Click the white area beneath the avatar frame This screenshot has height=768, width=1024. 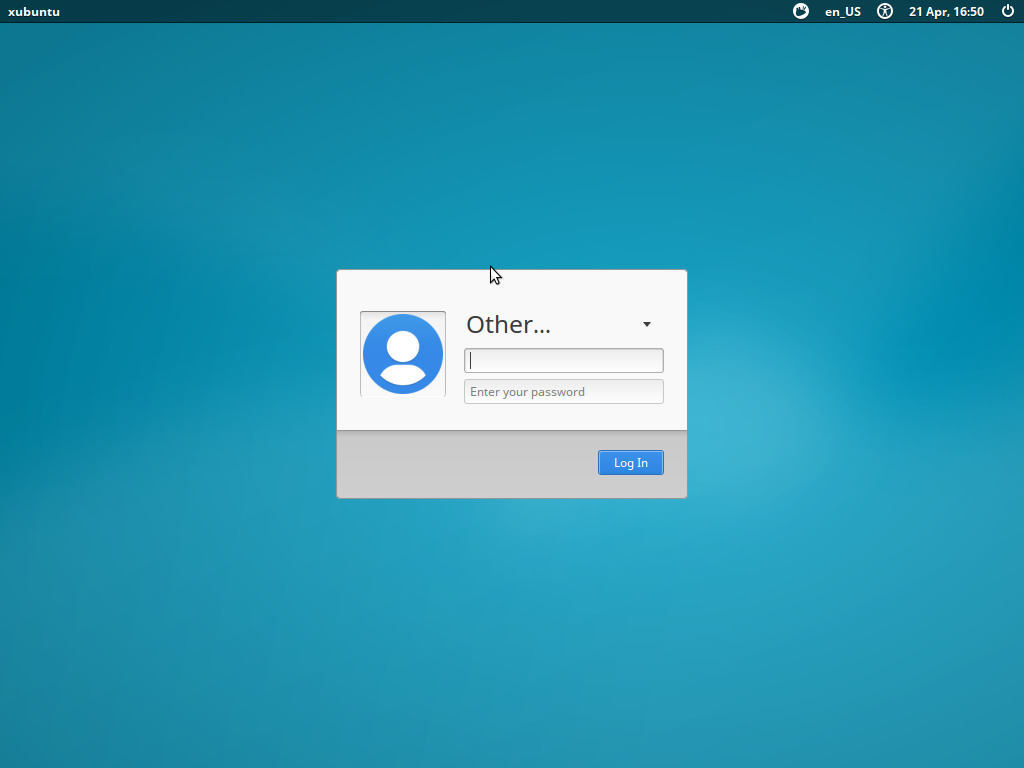[403, 413]
